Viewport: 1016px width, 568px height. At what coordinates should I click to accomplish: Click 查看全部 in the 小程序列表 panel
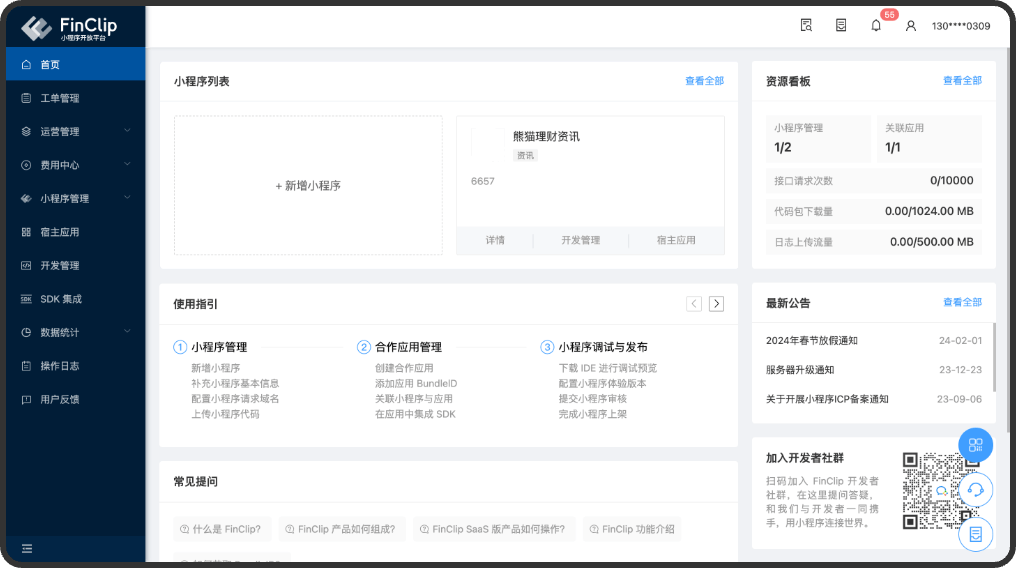[x=704, y=81]
